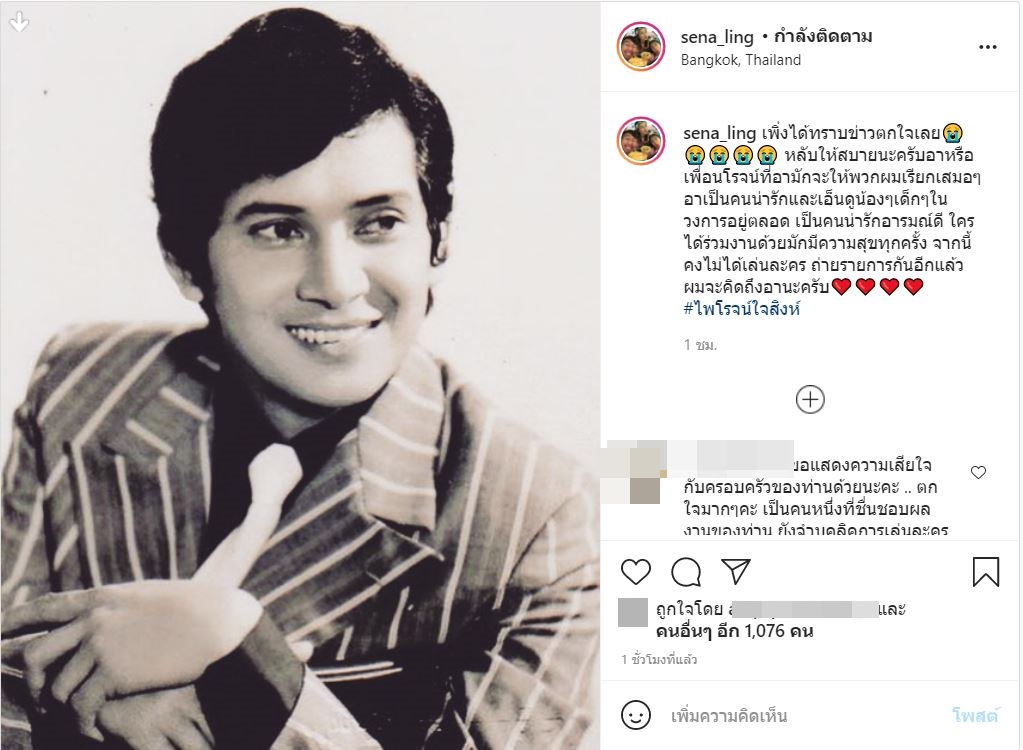Like the post with heart icon
Viewport: 1023px width, 750px height.
click(635, 571)
